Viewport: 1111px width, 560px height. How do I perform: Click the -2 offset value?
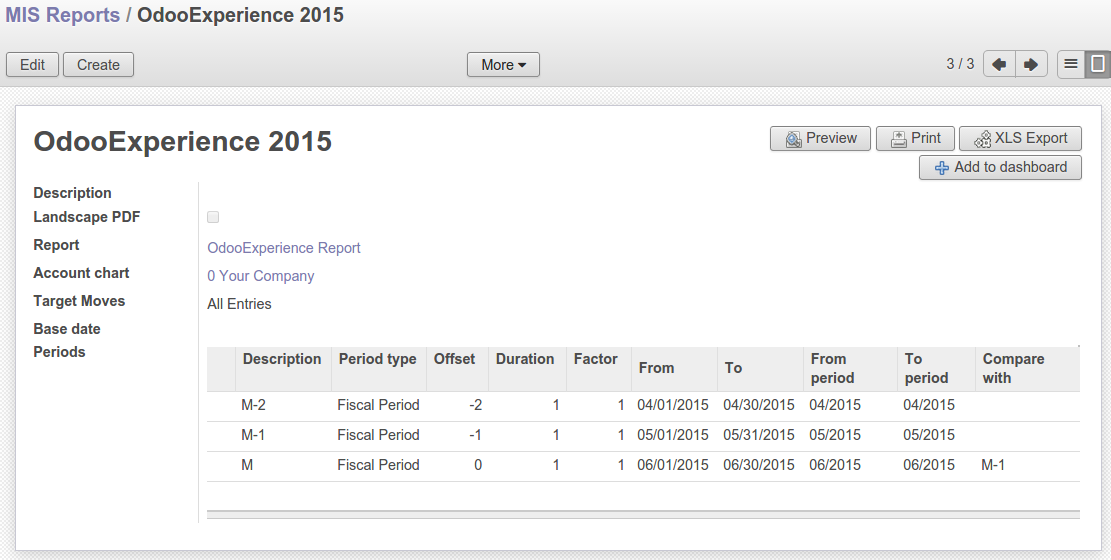(475, 405)
